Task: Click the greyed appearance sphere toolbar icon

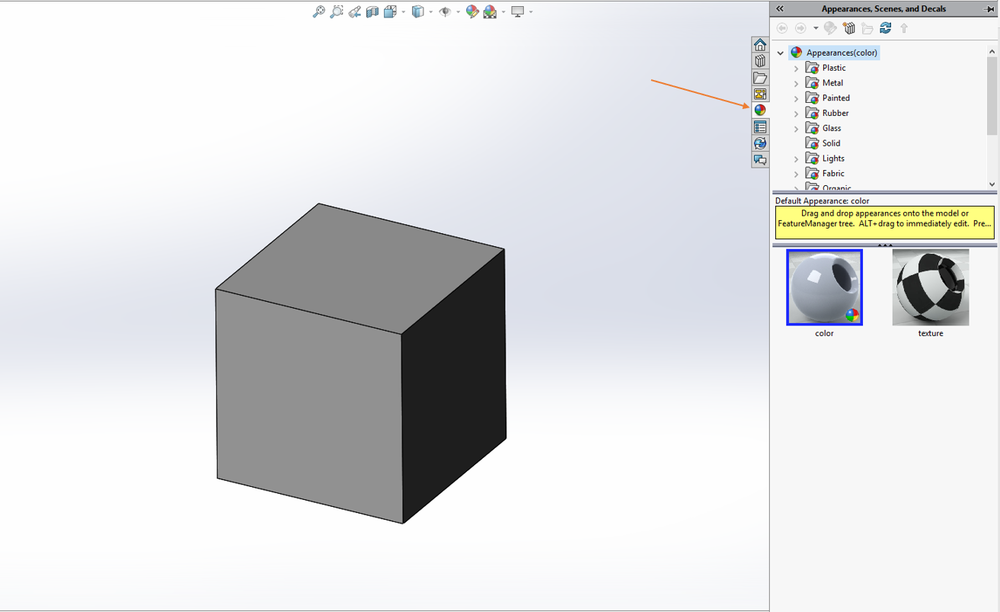Action: point(830,28)
